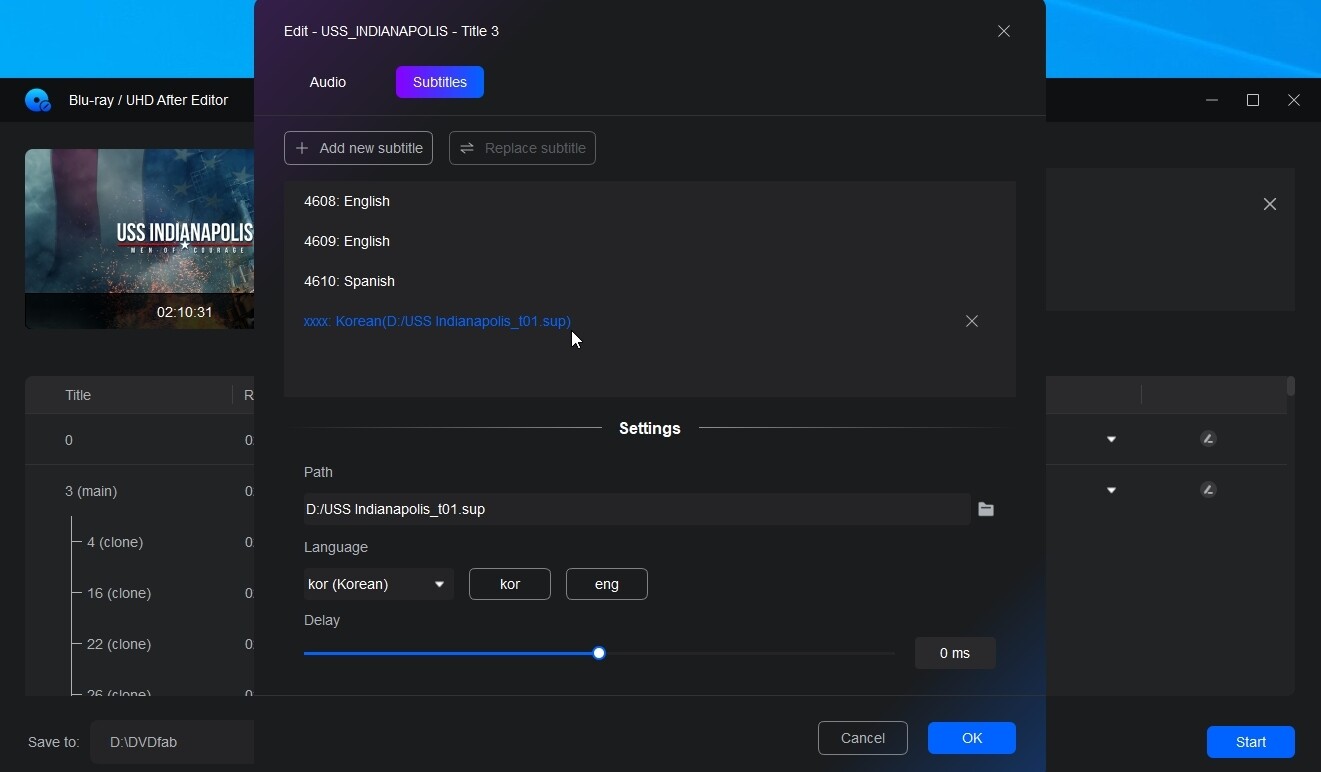1321x772 pixels.
Task: Select title 0 in the title list
Action: pos(69,440)
